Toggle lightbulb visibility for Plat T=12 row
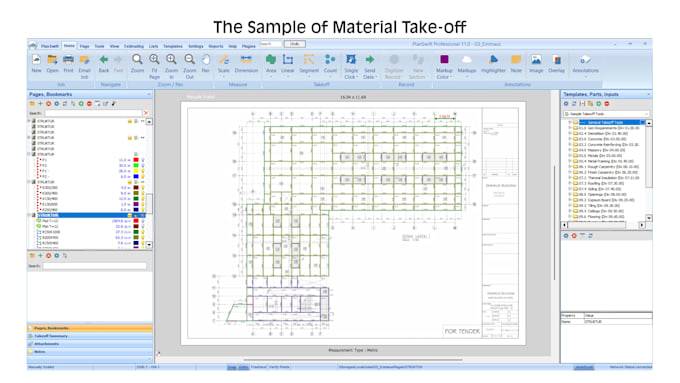Screen dimensions: 680x383 (143, 226)
